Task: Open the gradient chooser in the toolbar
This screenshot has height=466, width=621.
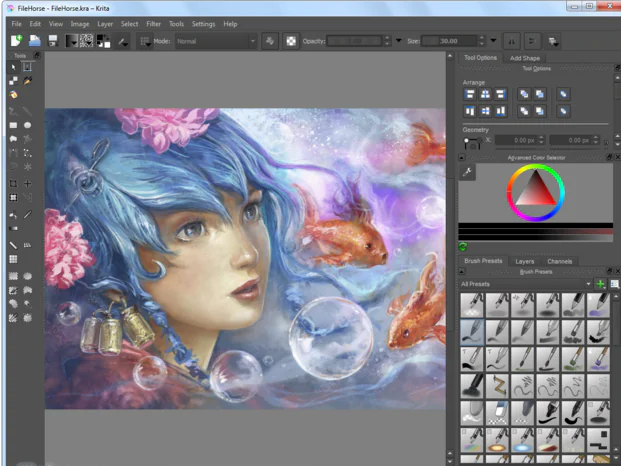Action: coord(71,41)
